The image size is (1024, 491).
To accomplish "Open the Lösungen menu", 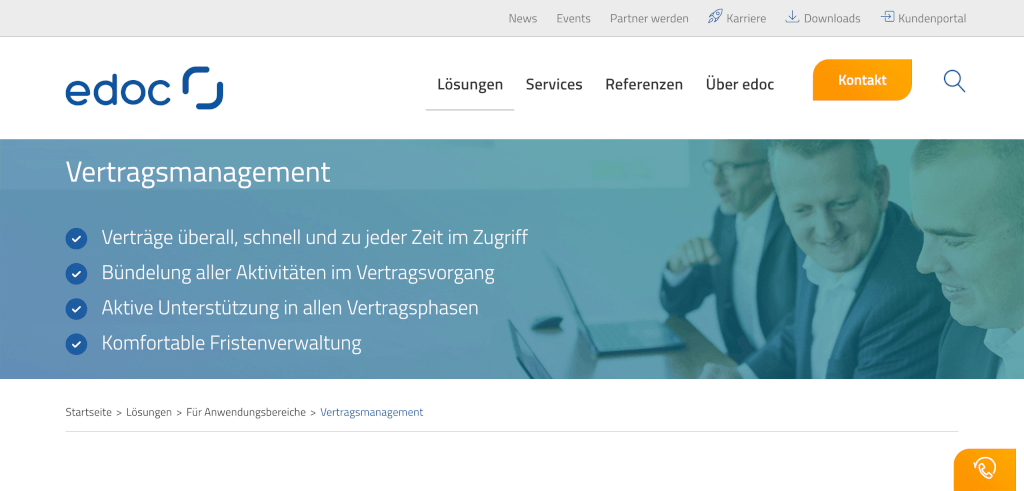I will 470,84.
